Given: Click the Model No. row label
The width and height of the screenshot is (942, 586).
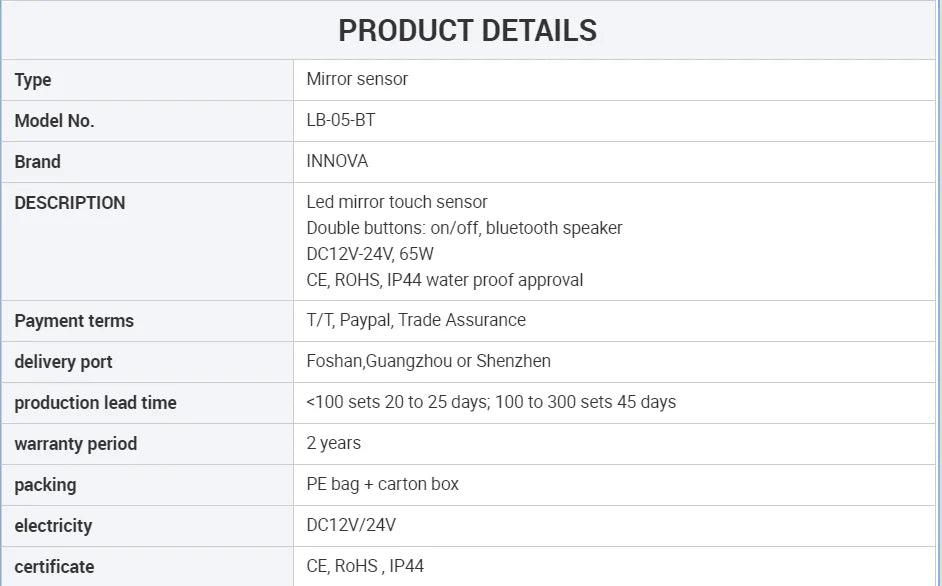Looking at the screenshot, I should [54, 121].
